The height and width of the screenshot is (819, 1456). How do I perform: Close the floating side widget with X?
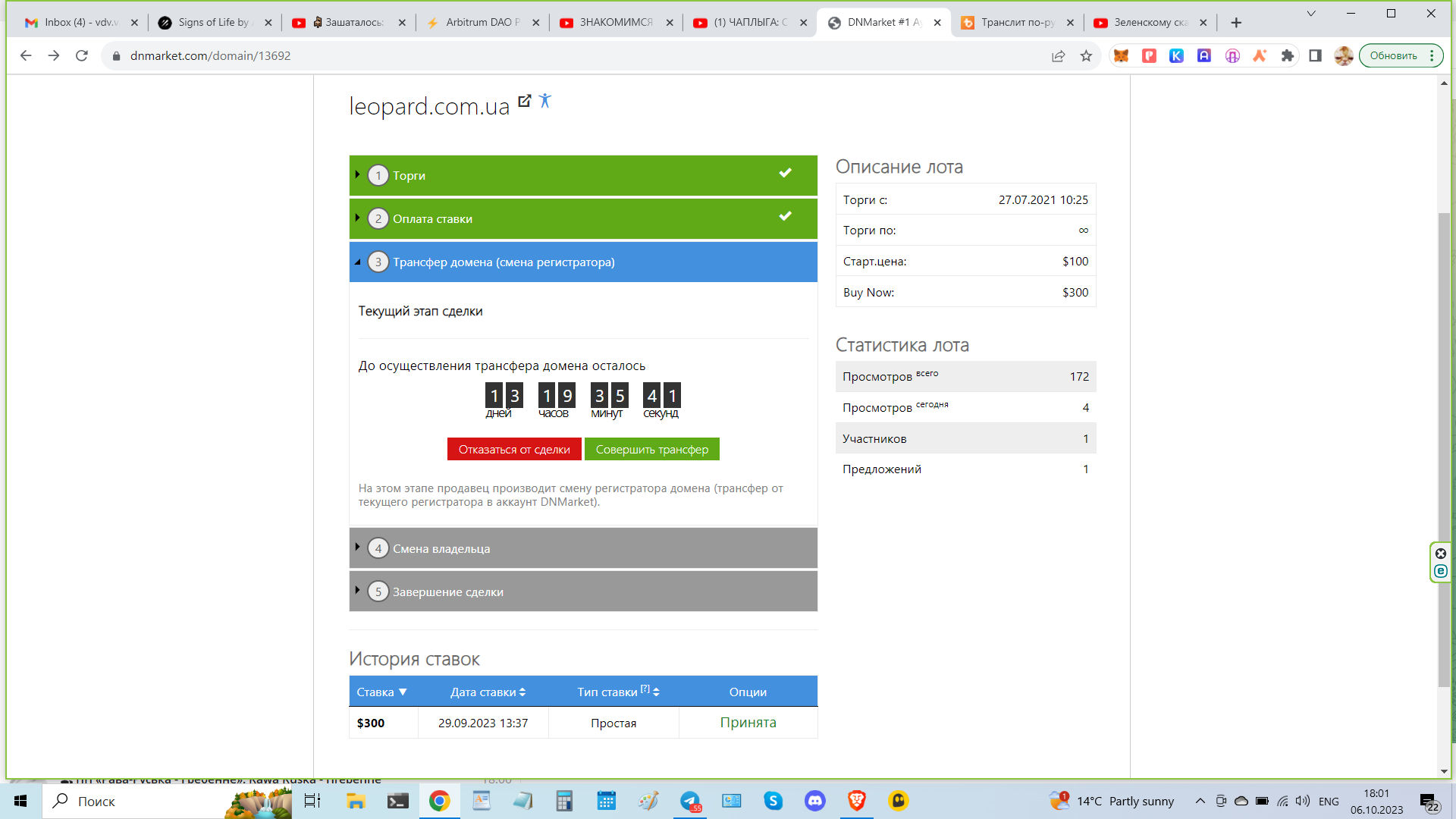[x=1441, y=554]
